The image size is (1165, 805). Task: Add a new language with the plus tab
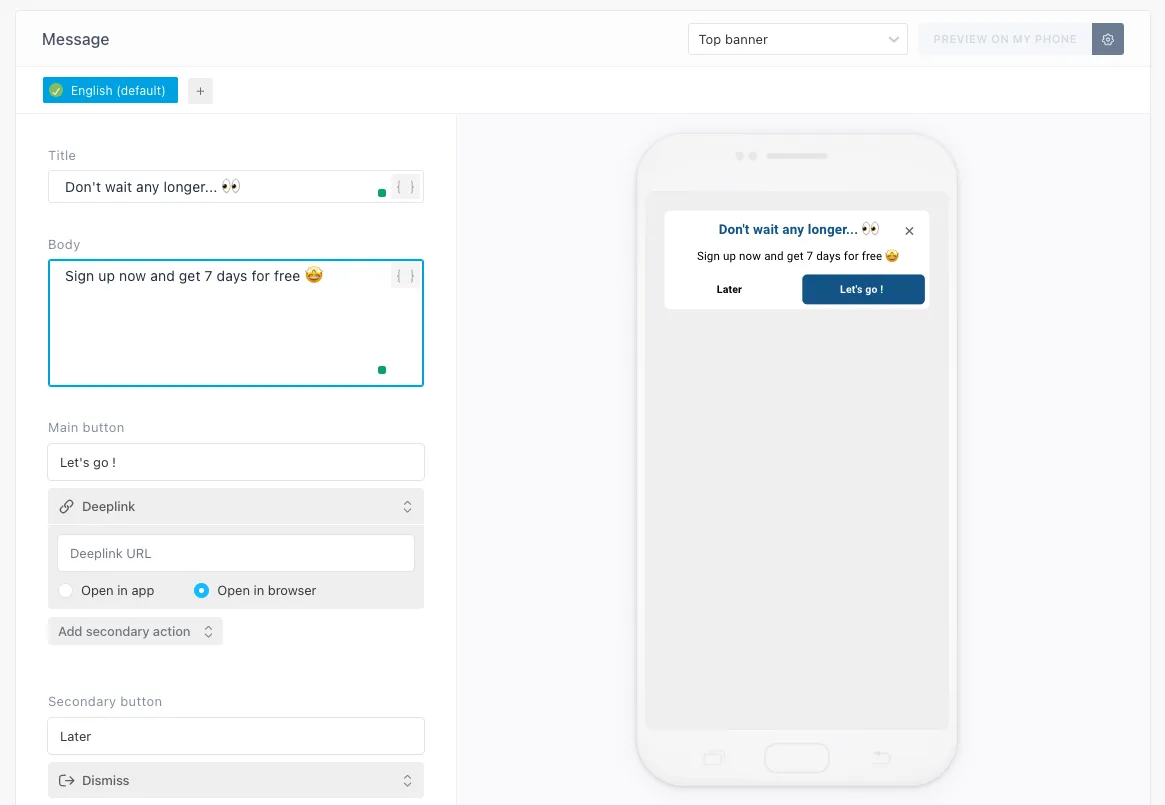200,90
